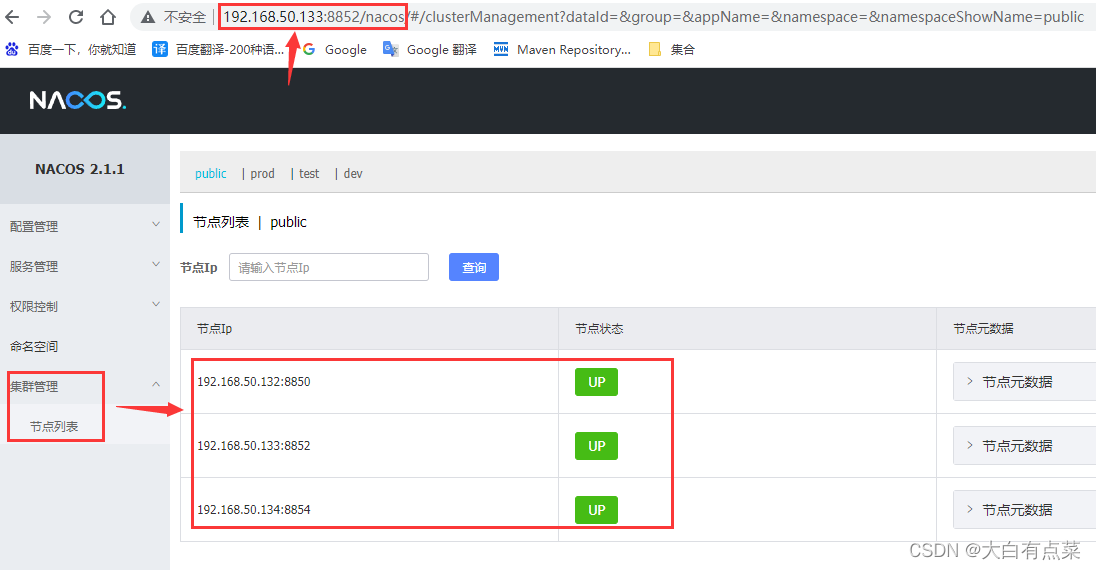Select 节点列表 in the sidebar
The width and height of the screenshot is (1096, 570).
point(54,426)
